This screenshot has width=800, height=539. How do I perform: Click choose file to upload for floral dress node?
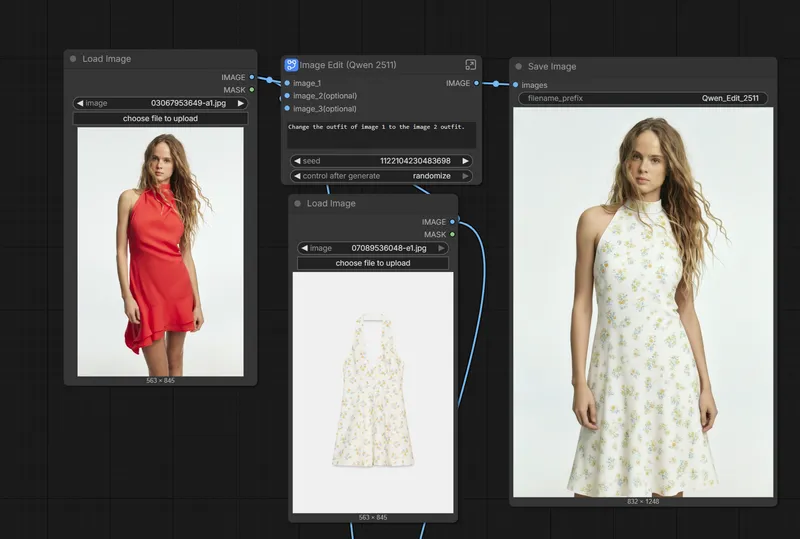(373, 263)
